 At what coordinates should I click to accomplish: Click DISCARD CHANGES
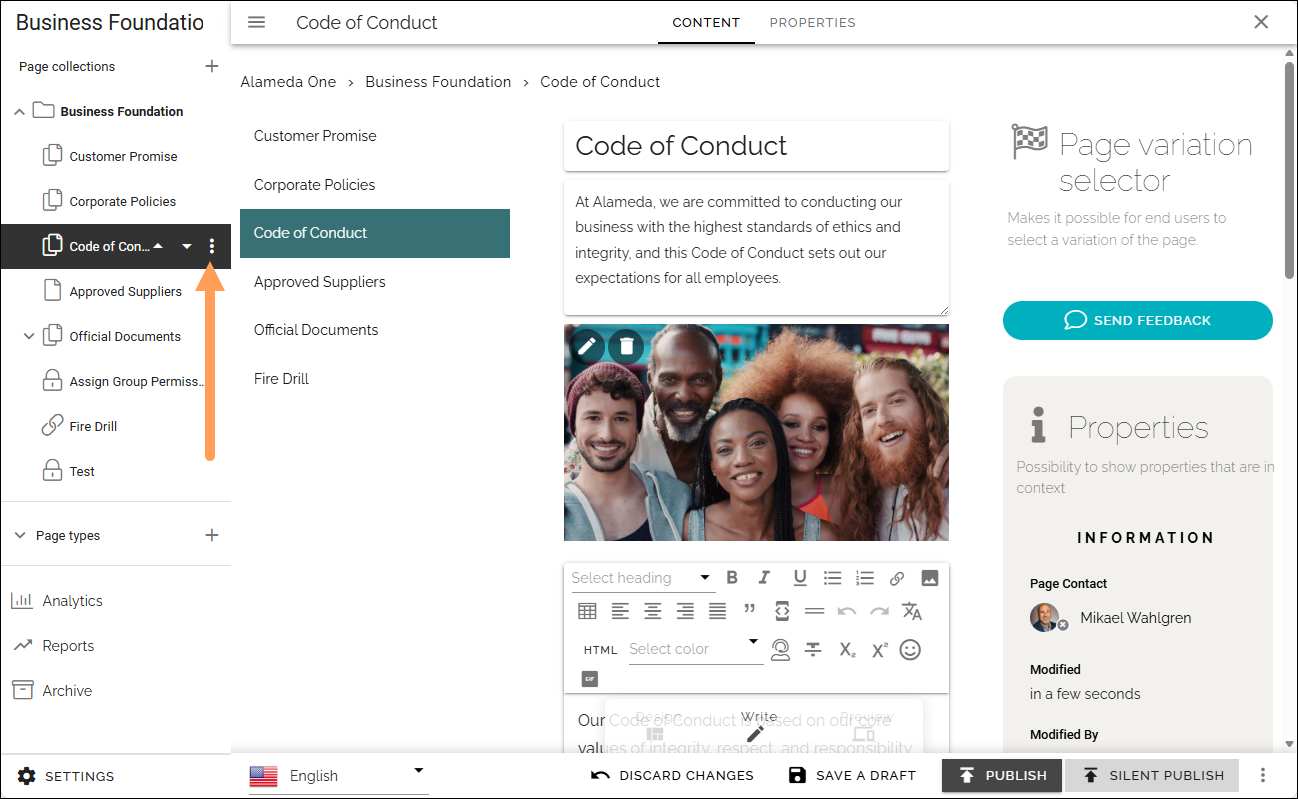click(x=672, y=775)
